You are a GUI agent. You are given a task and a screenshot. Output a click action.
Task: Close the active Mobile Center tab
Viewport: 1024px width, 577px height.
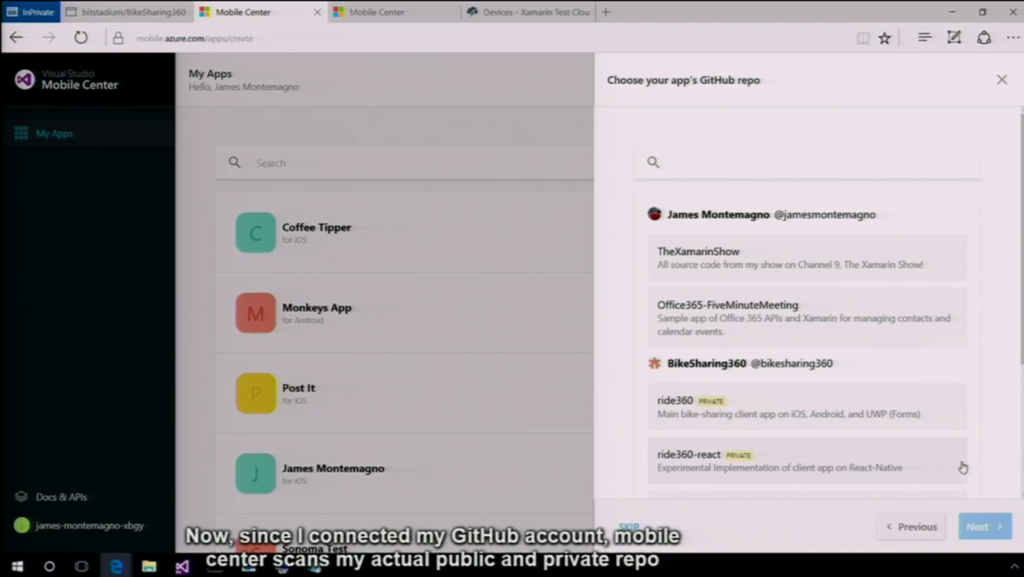point(317,12)
